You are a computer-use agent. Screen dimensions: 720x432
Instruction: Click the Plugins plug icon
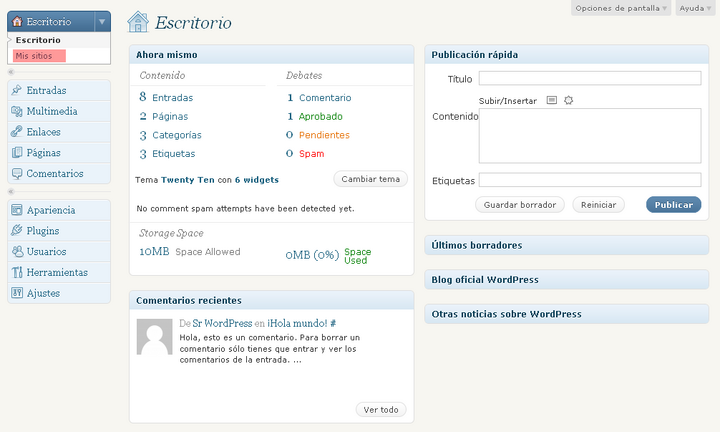(17, 230)
